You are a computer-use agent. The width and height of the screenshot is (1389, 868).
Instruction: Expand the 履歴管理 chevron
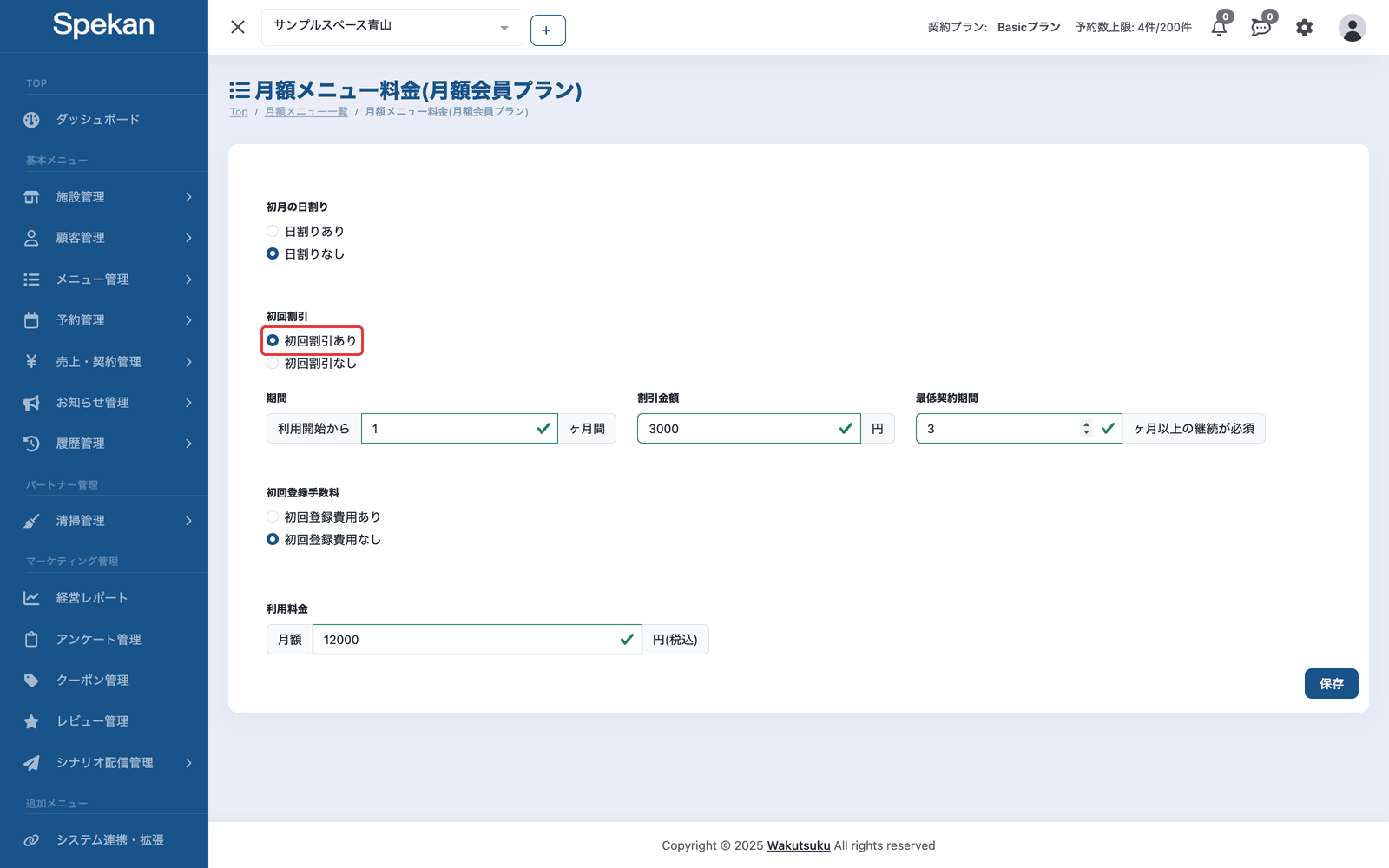click(x=188, y=444)
